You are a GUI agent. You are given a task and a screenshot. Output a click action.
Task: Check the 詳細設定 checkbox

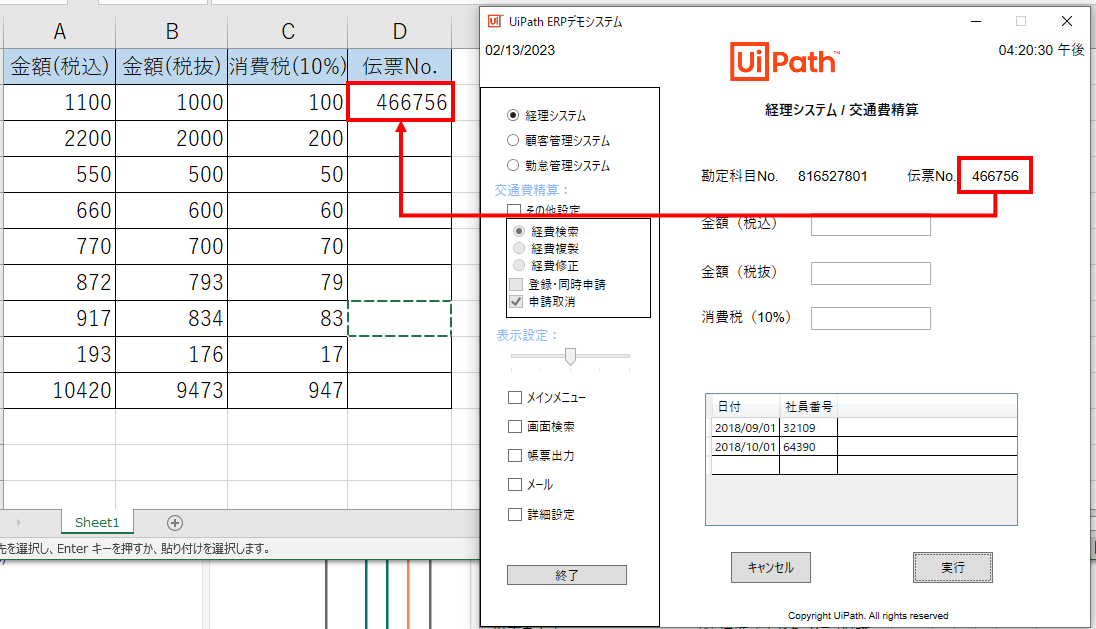515,514
